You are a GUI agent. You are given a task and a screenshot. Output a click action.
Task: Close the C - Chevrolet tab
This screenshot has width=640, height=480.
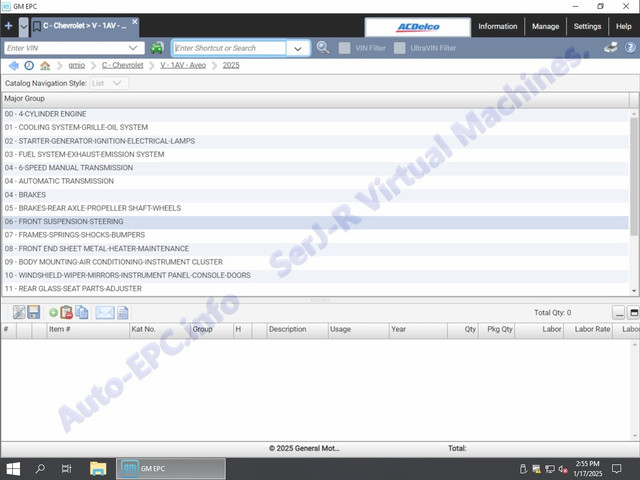click(135, 21)
